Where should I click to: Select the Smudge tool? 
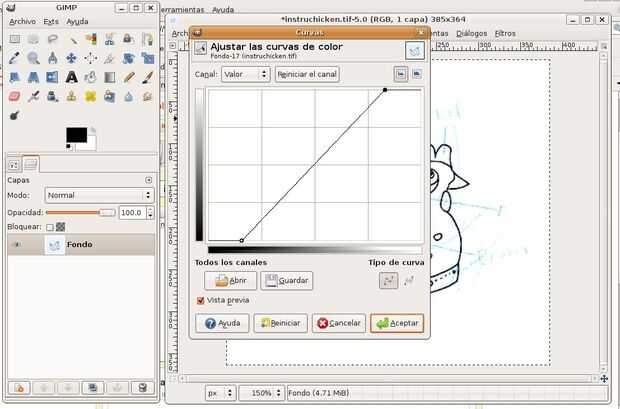pyautogui.click(x=147, y=96)
